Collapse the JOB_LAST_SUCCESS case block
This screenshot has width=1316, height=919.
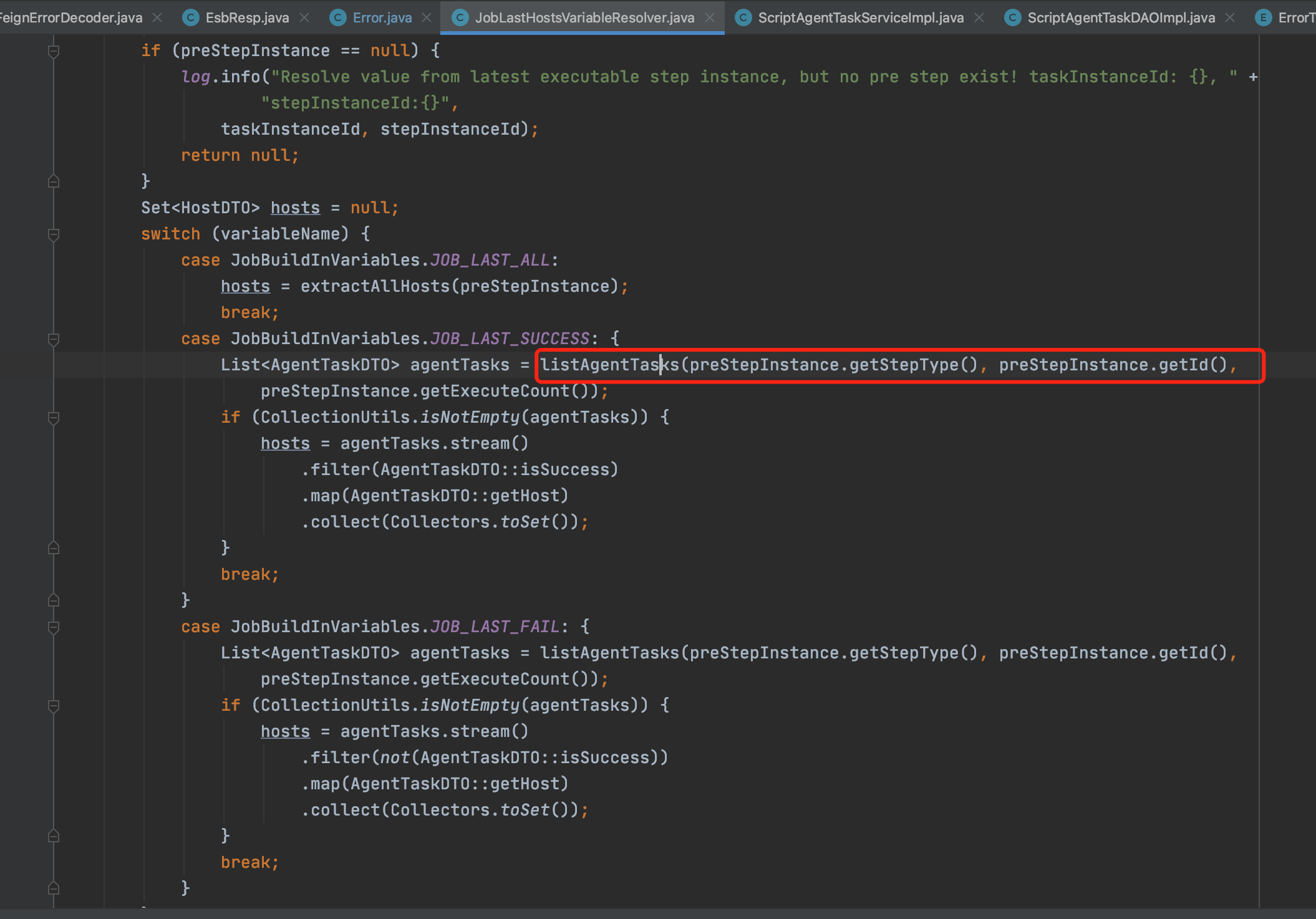point(54,340)
